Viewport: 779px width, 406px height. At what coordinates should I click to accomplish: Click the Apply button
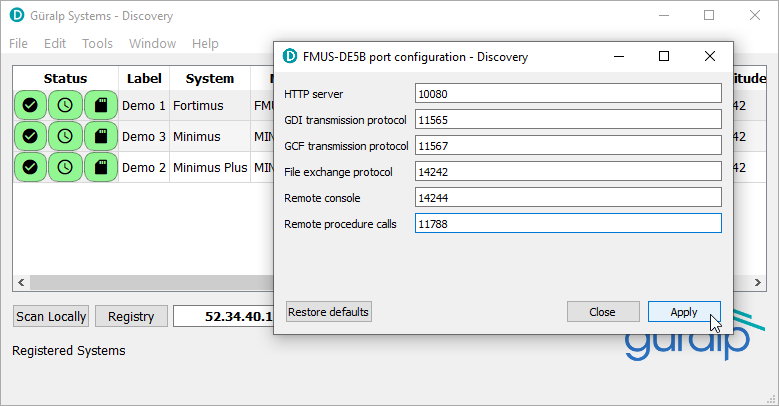point(684,312)
